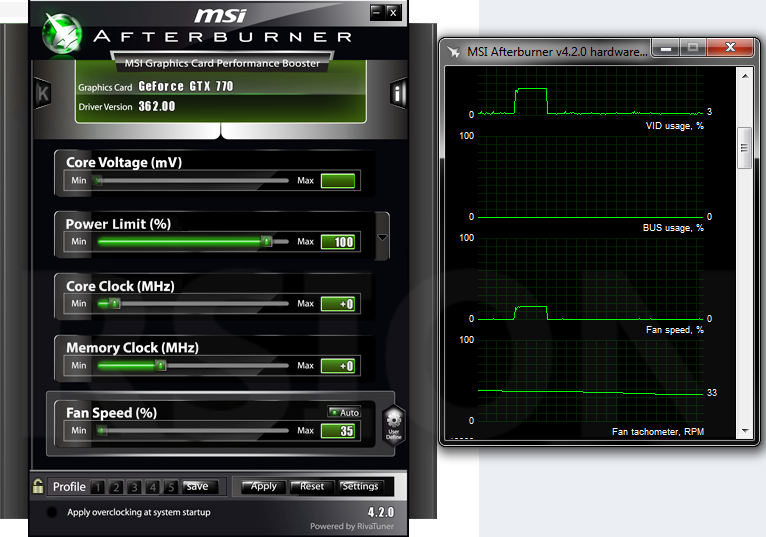The width and height of the screenshot is (766, 537).
Task: Select profile slot 3
Action: pos(134,487)
